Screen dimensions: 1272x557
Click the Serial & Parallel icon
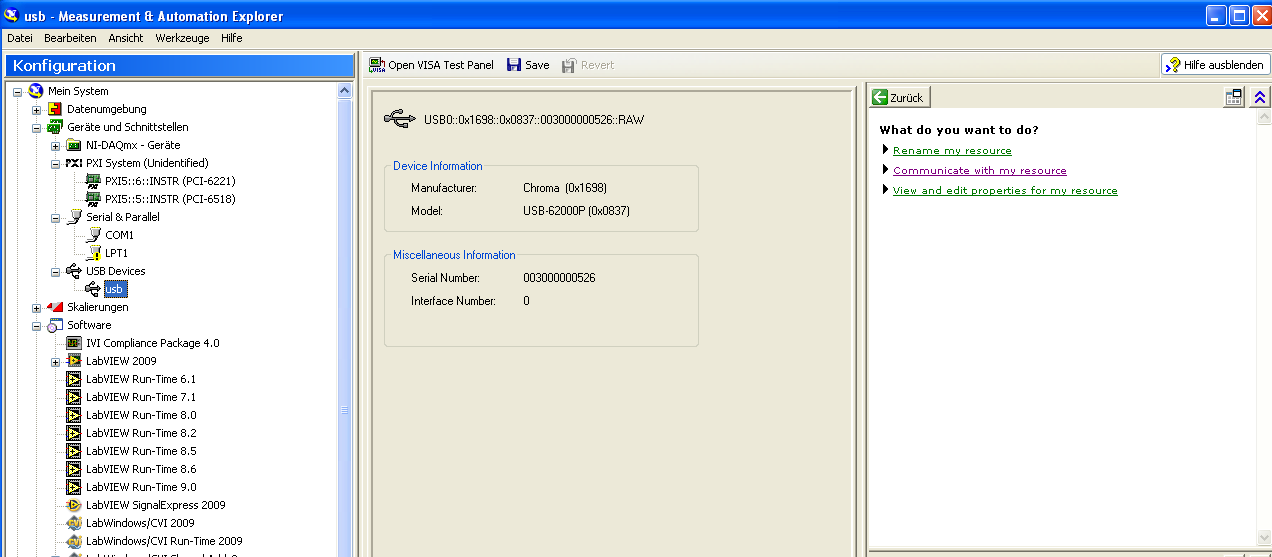pos(74,217)
